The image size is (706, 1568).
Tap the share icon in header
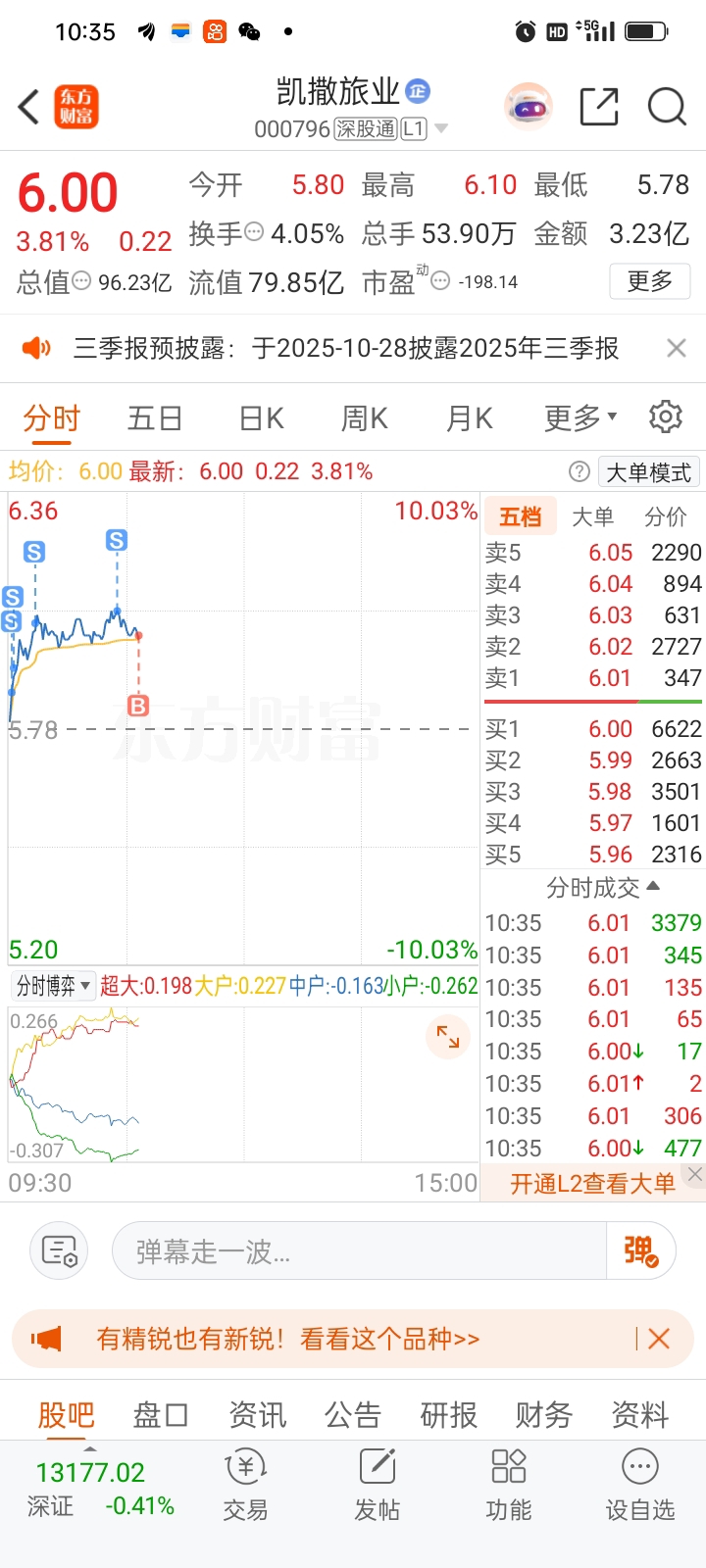pos(598,107)
